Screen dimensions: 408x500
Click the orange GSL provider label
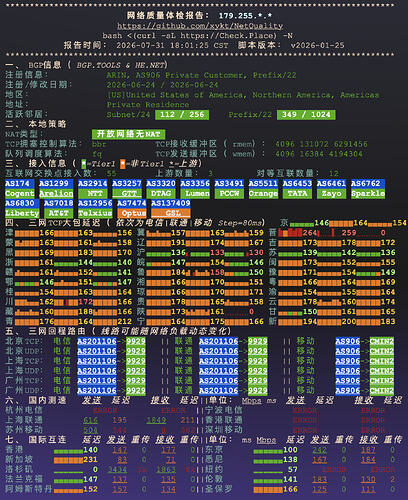171,213
